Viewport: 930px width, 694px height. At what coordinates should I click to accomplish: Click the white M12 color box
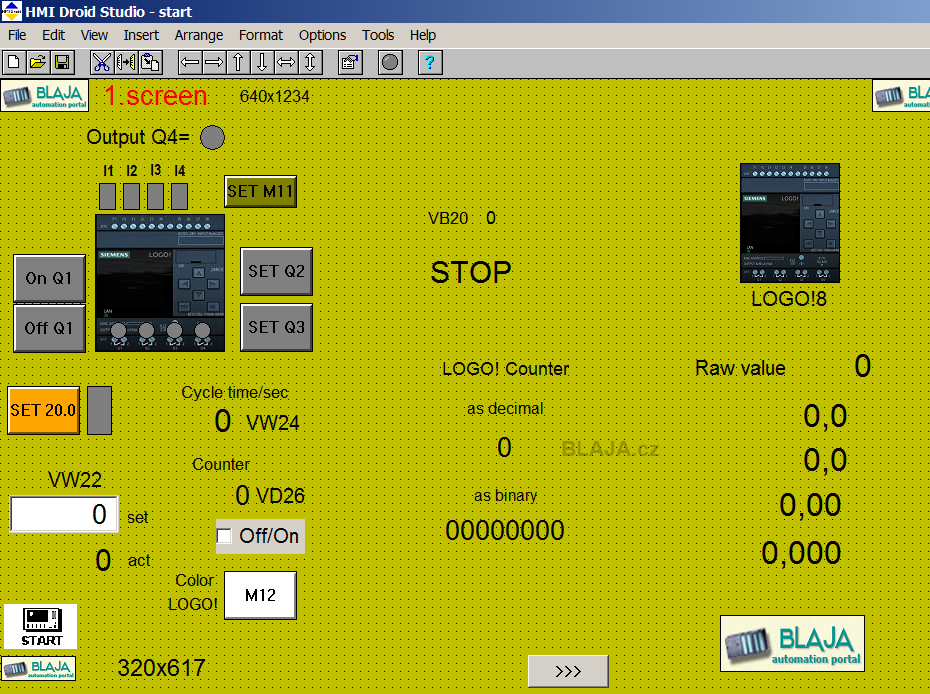260,595
